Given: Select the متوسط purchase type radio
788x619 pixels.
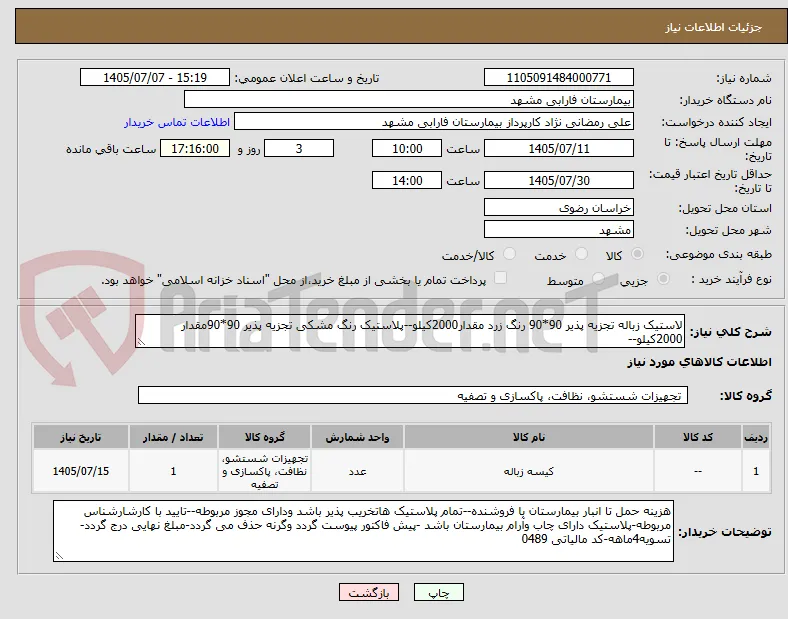Looking at the screenshot, I should [598, 279].
